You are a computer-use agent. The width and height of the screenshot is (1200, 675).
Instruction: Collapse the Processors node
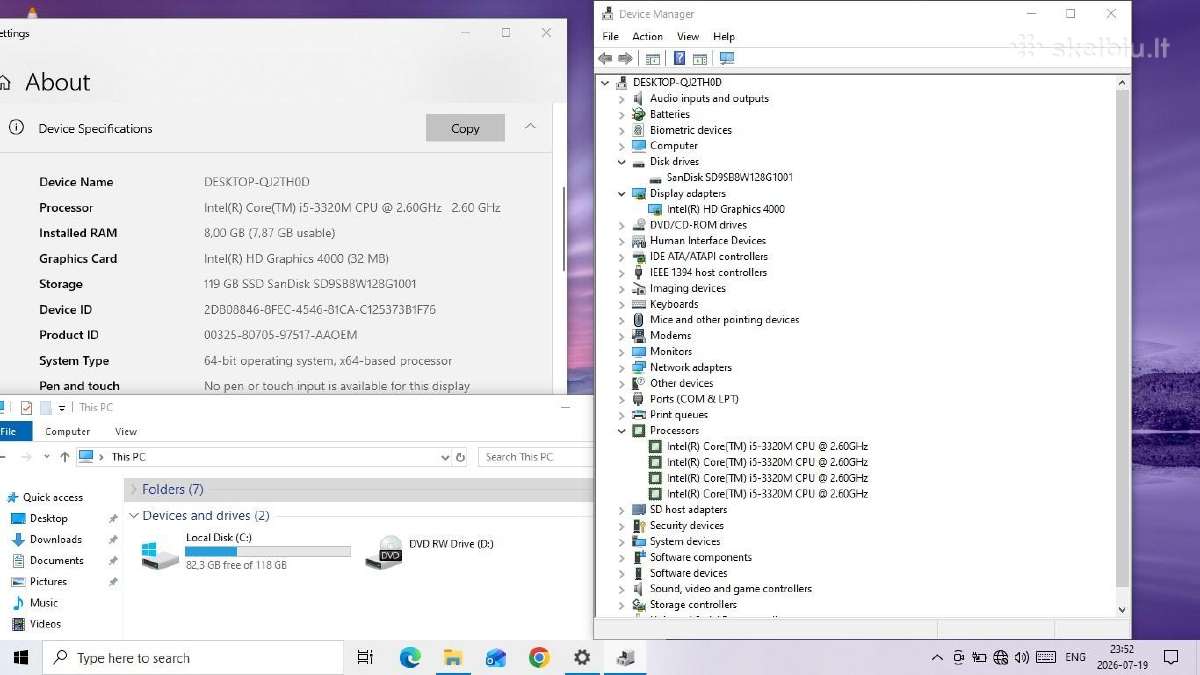(621, 430)
